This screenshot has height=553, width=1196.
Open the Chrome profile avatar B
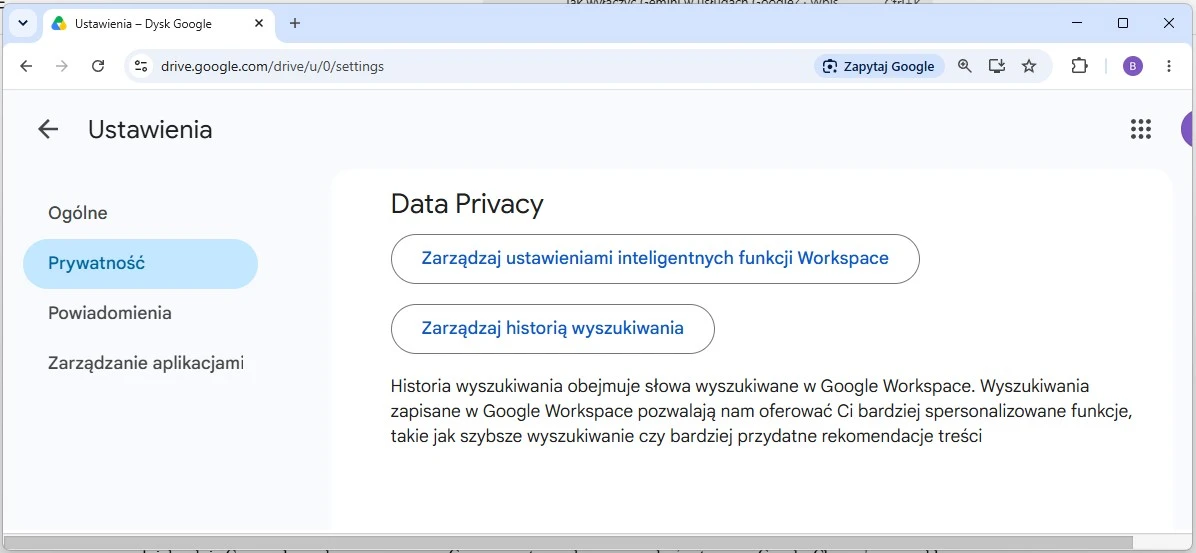click(1133, 66)
